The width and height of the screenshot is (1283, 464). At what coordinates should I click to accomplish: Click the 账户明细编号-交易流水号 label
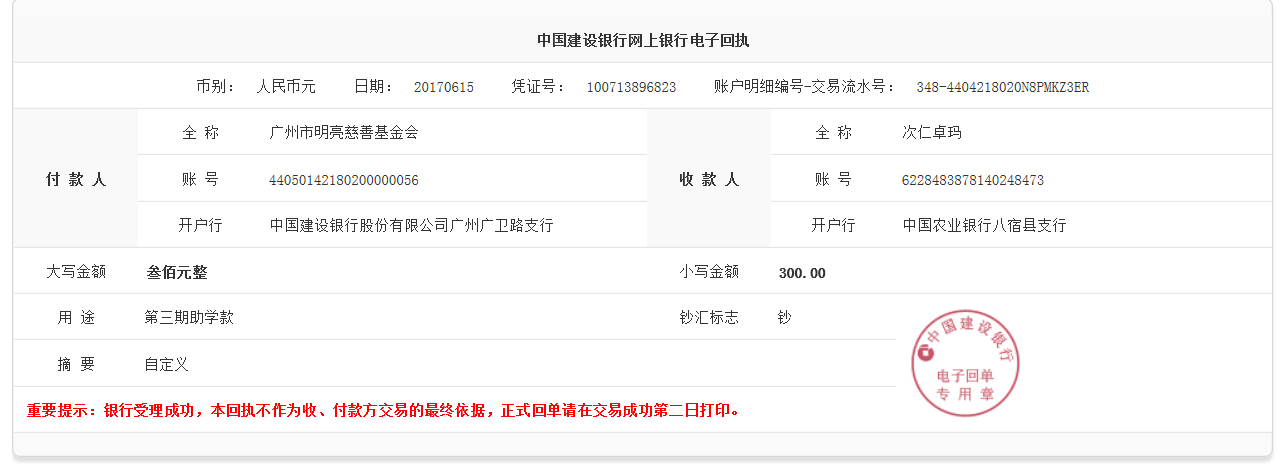806,87
